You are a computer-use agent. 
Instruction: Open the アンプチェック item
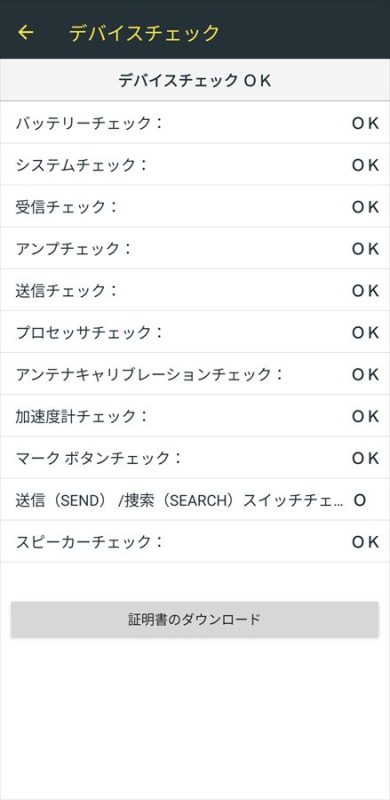coord(195,248)
